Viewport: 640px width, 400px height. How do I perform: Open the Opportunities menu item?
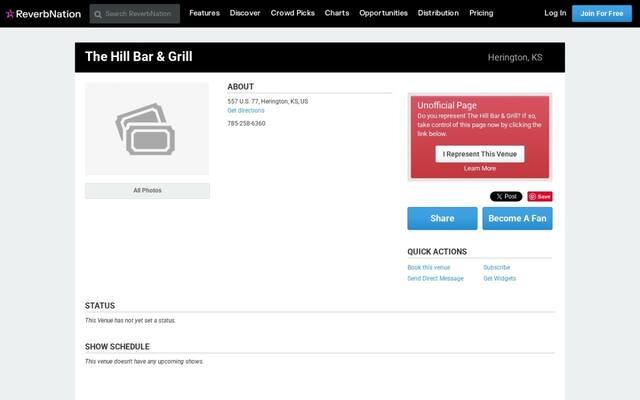point(383,13)
